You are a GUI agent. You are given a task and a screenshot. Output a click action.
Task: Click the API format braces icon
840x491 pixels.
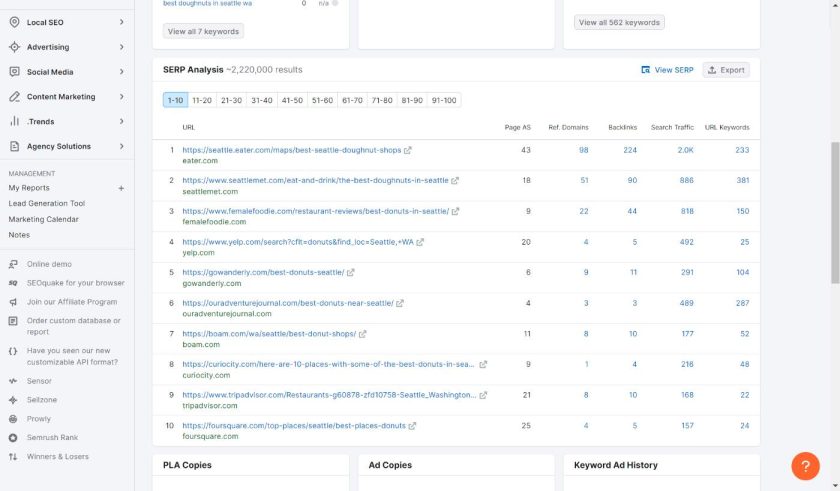[13, 351]
